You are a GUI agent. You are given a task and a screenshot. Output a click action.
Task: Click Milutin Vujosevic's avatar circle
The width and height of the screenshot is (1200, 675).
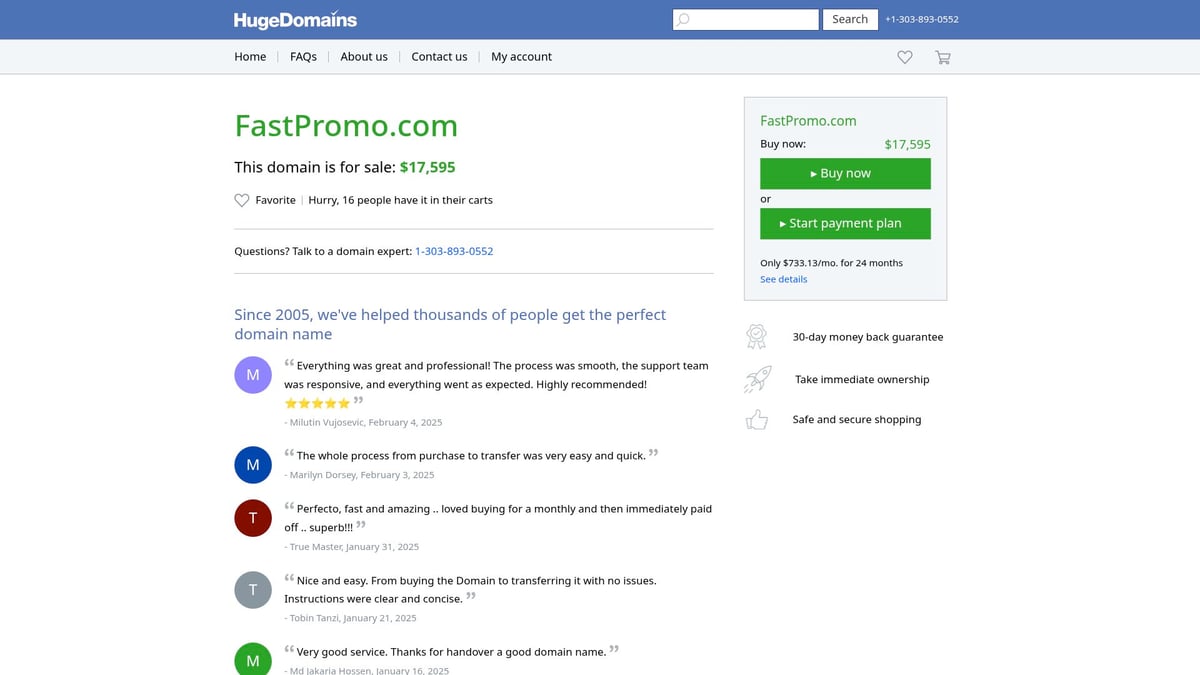252,373
